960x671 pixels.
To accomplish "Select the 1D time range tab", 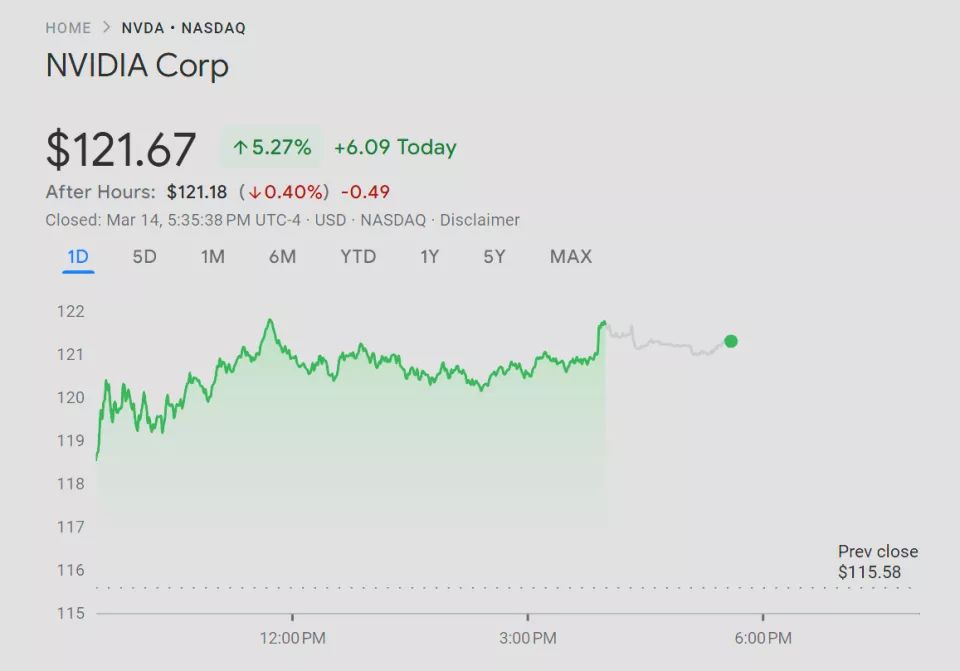I will point(78,257).
